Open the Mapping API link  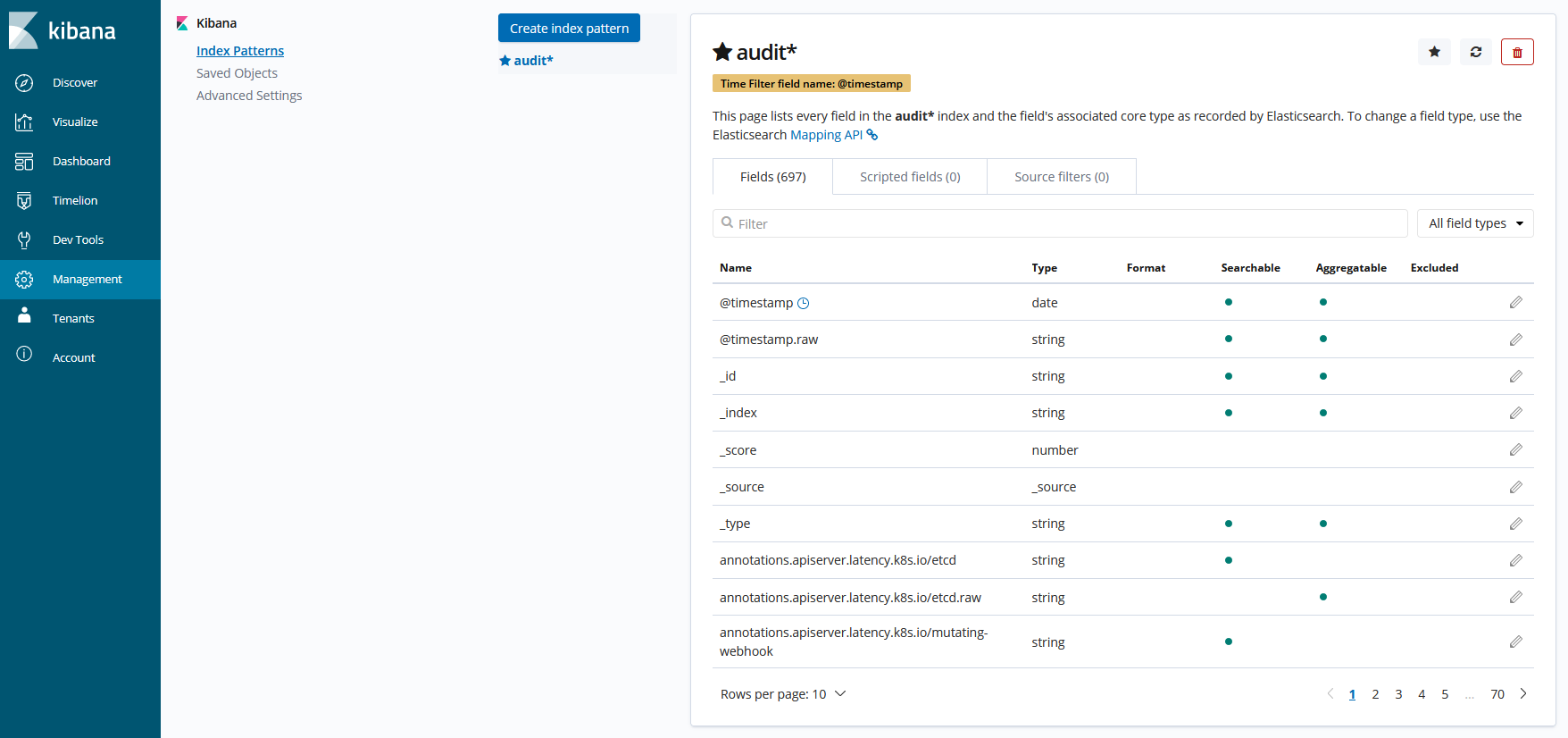(826, 135)
